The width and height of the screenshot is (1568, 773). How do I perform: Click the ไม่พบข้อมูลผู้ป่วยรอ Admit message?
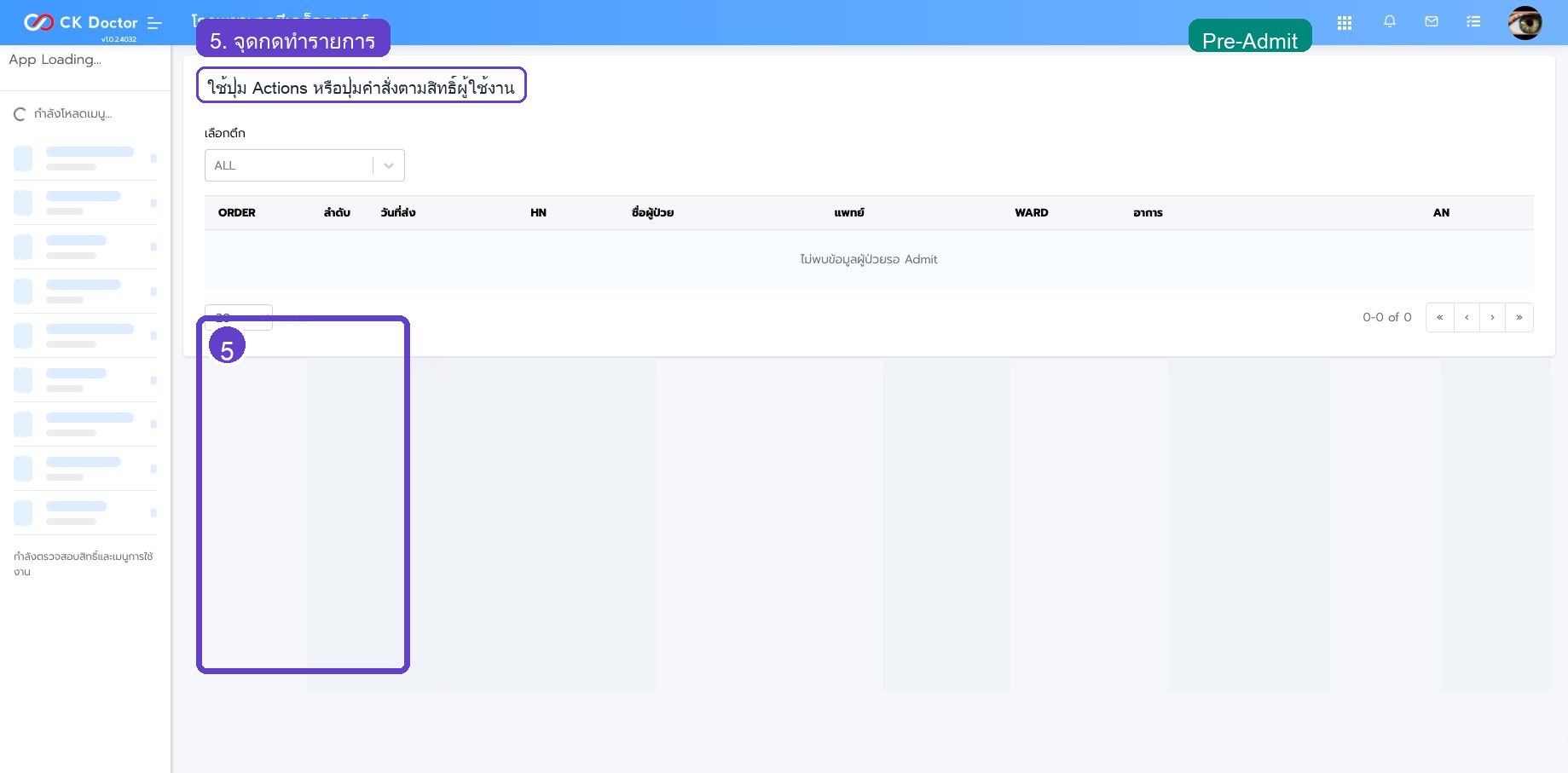click(x=869, y=259)
